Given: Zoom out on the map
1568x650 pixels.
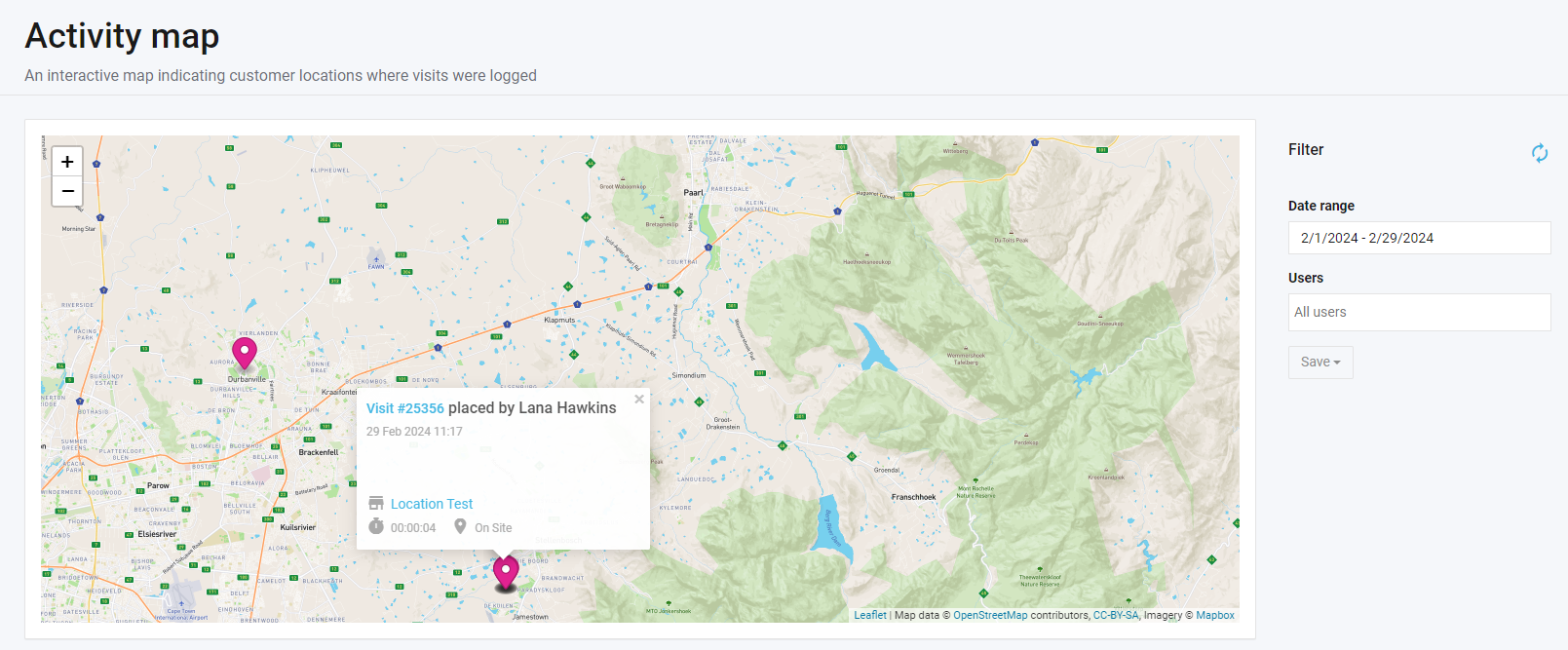Looking at the screenshot, I should coord(67,191).
